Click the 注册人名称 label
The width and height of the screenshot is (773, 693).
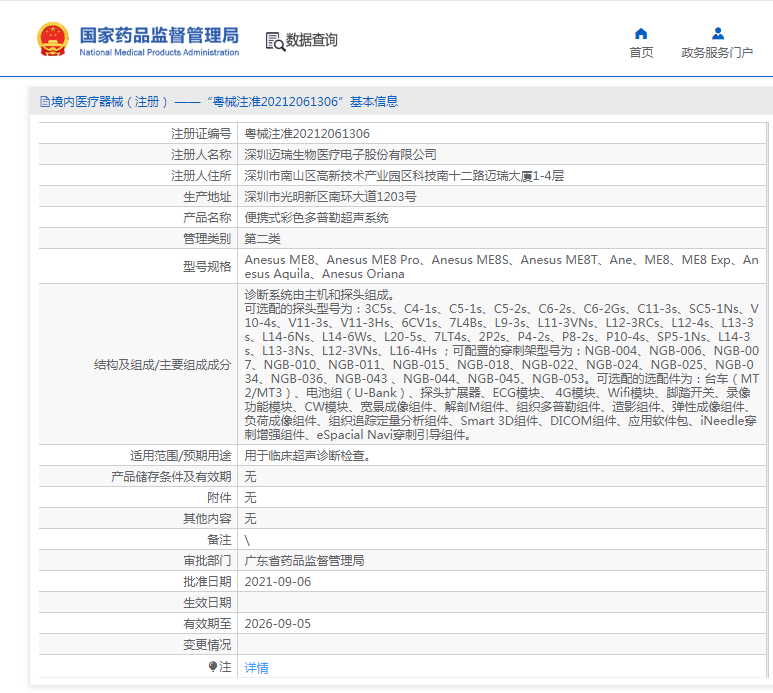(201, 155)
